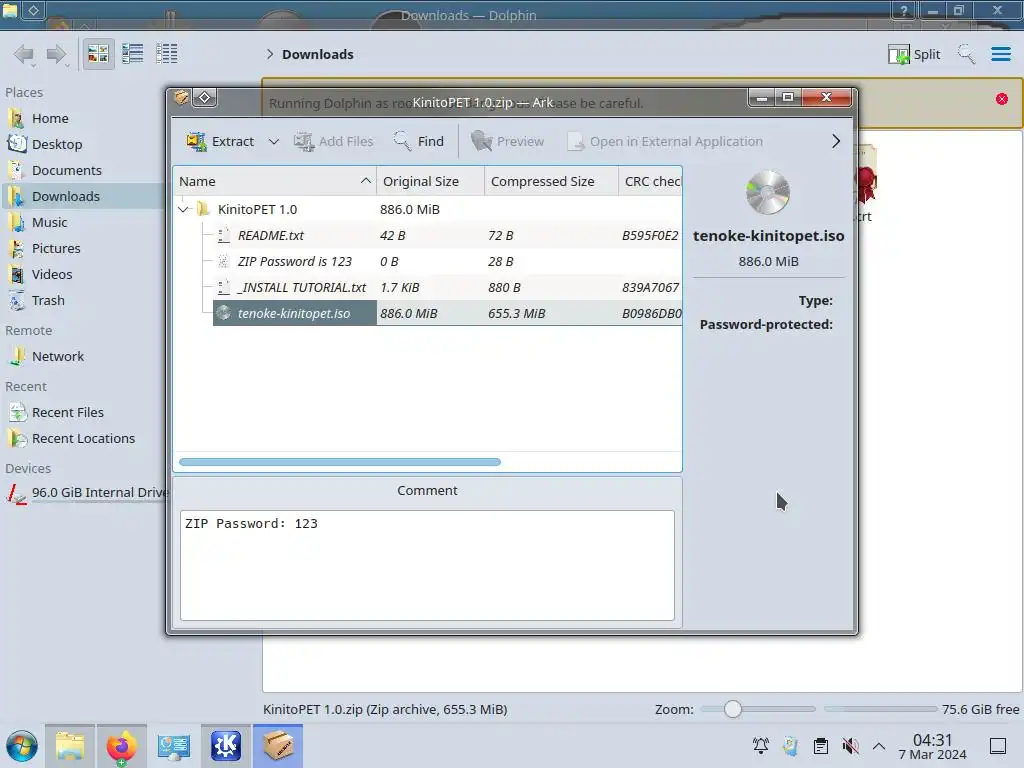Launch Firefox from the taskbar
The height and width of the screenshot is (768, 1024).
121,746
